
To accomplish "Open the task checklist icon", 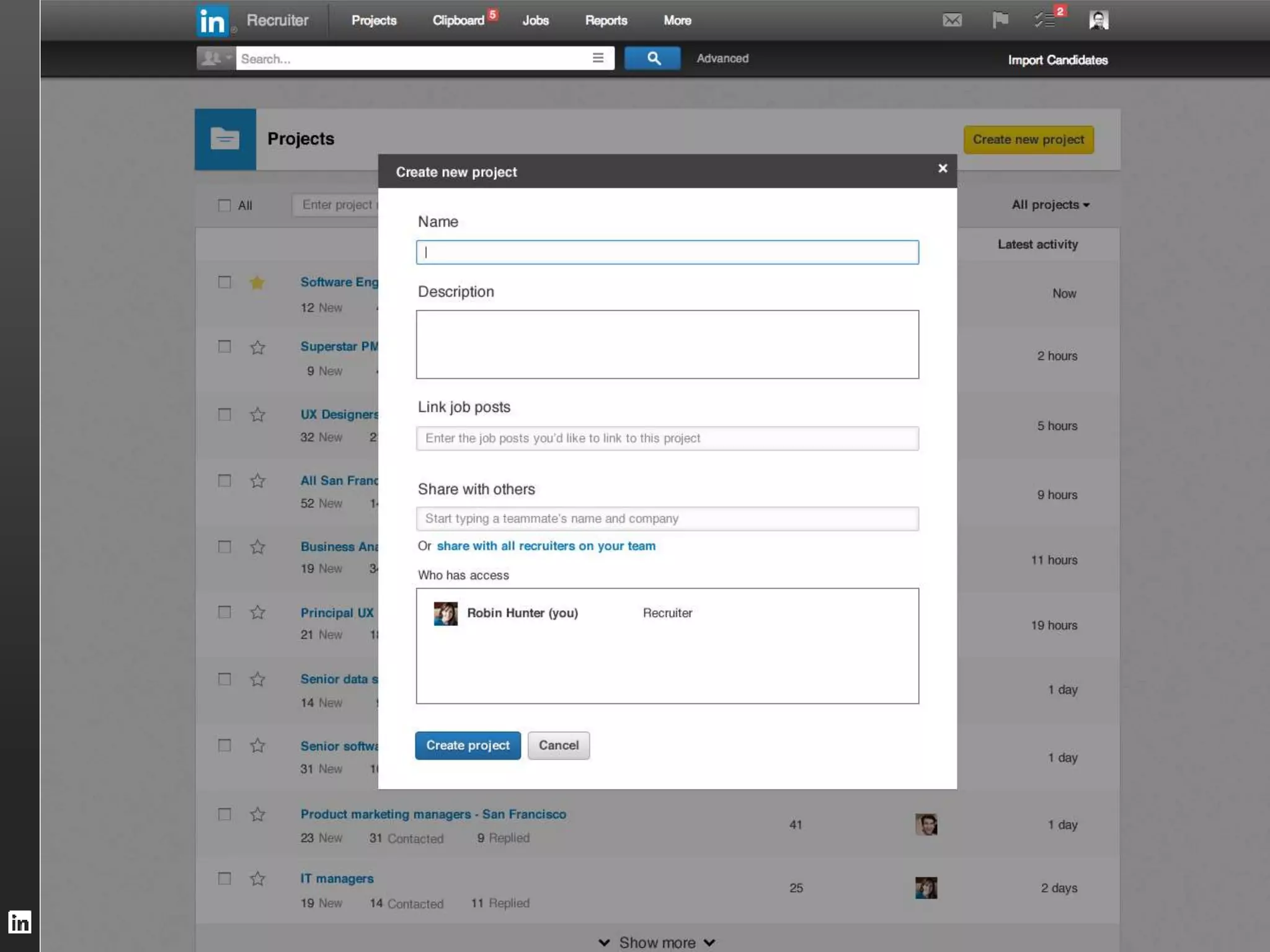I will pyautogui.click(x=1046, y=20).
